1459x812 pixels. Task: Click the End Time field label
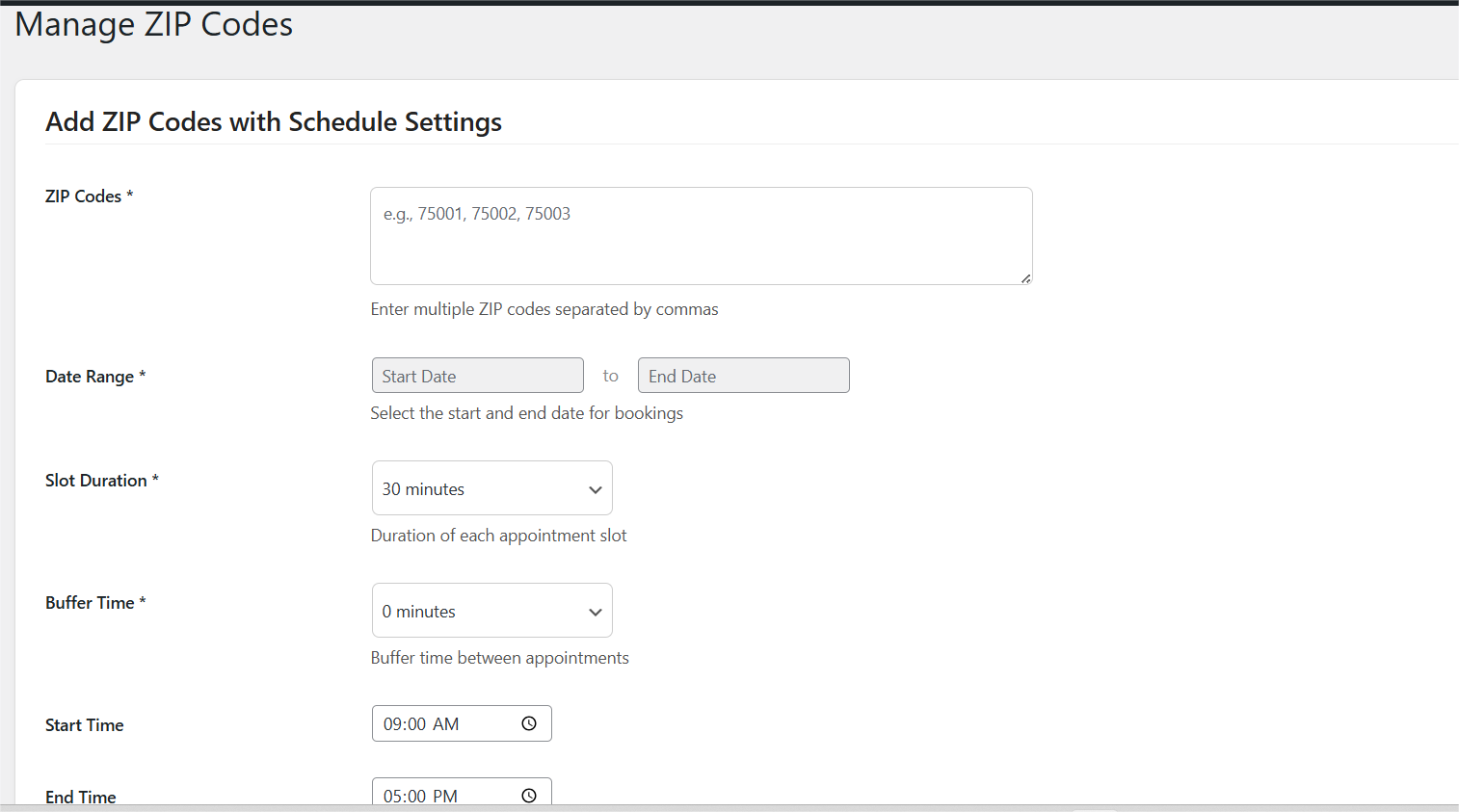click(80, 798)
